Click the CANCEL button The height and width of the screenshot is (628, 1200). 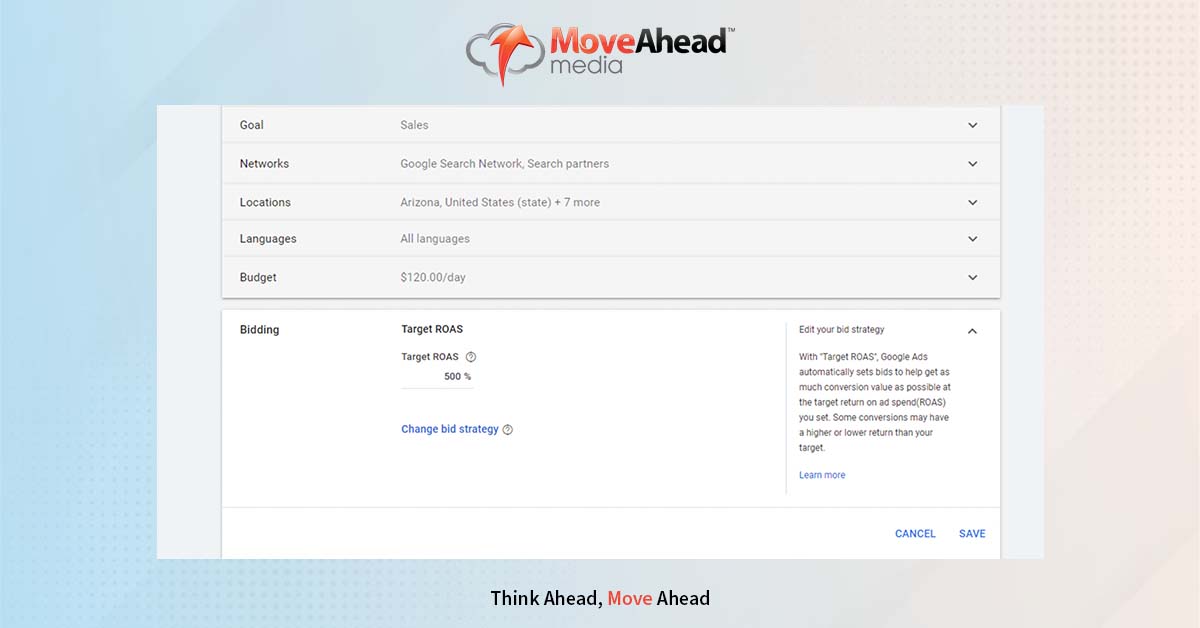(915, 534)
